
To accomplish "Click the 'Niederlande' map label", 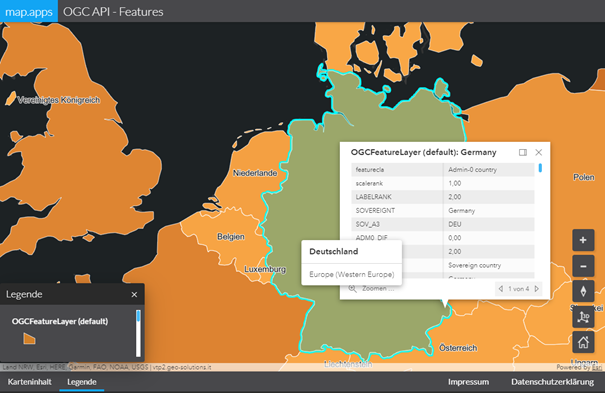I will [x=255, y=173].
